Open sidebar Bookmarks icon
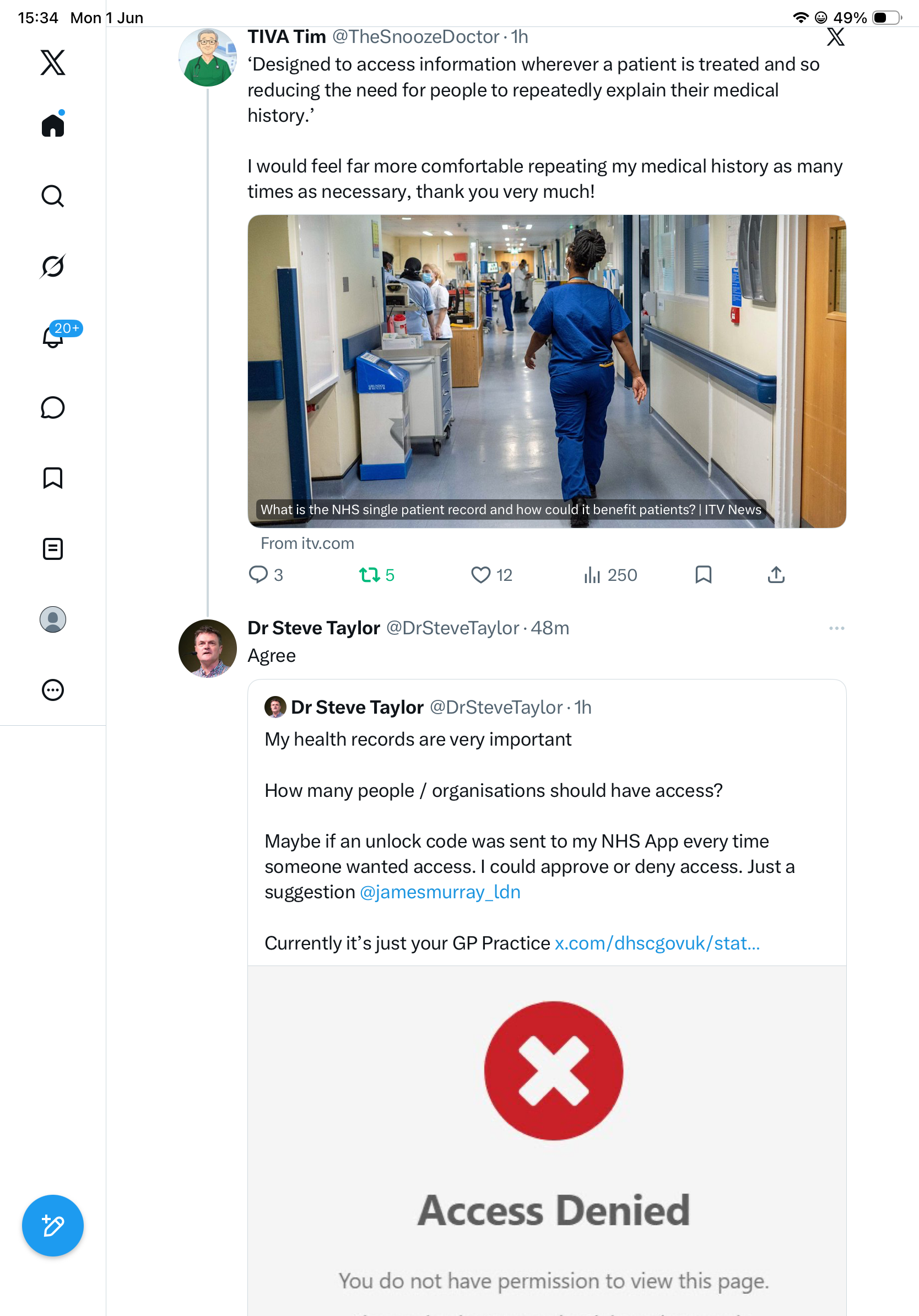 coord(53,478)
